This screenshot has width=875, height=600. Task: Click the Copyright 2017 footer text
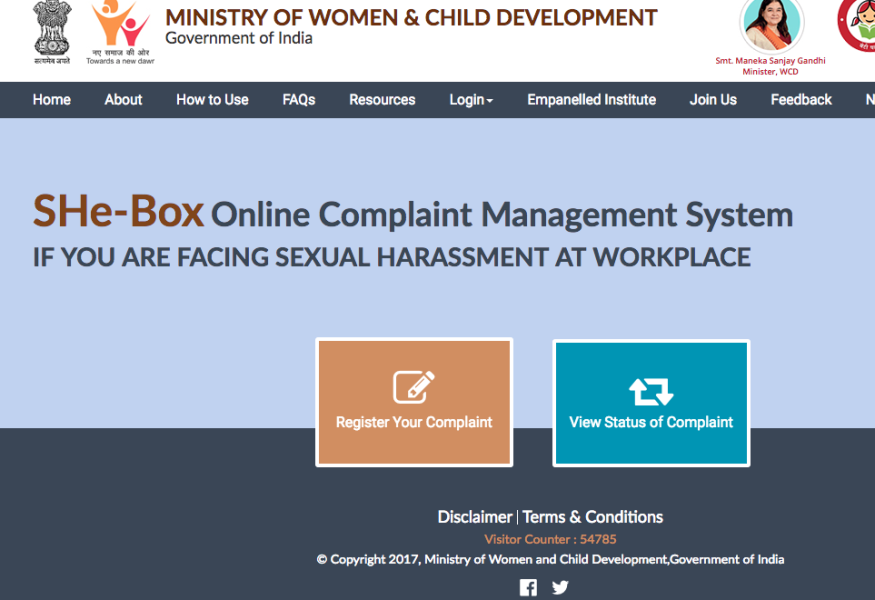tap(550, 559)
